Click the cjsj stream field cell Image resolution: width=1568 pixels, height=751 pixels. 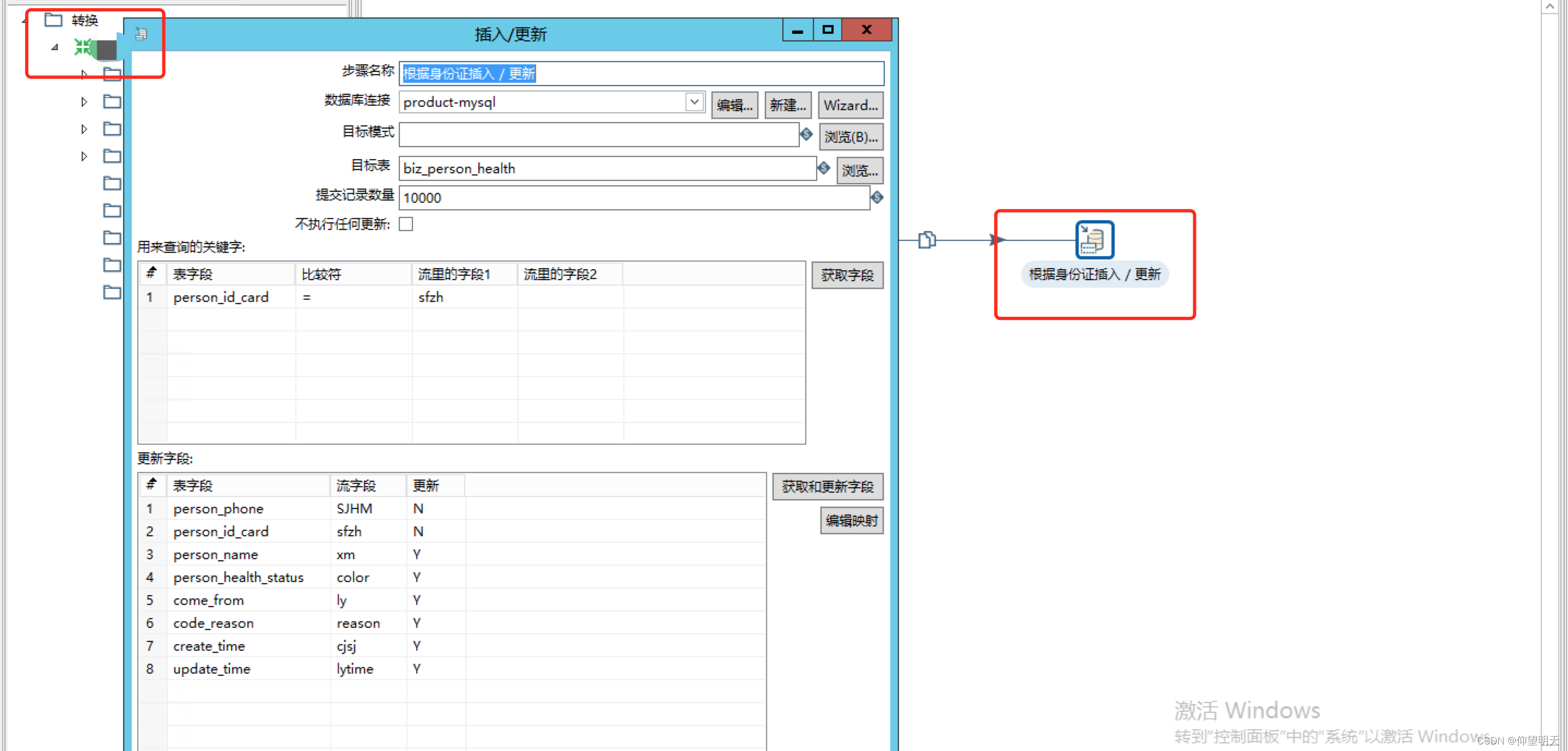coord(368,646)
